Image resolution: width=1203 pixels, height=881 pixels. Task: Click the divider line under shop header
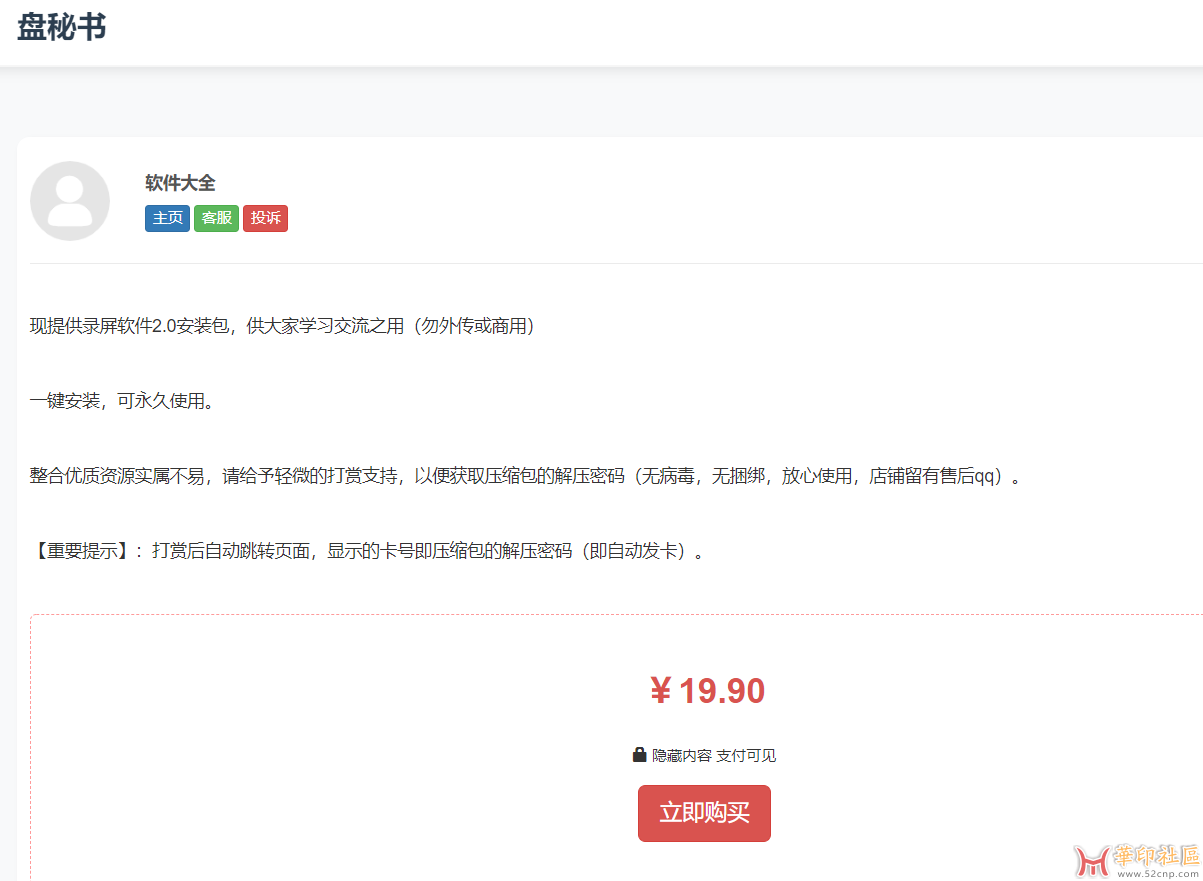(x=600, y=263)
